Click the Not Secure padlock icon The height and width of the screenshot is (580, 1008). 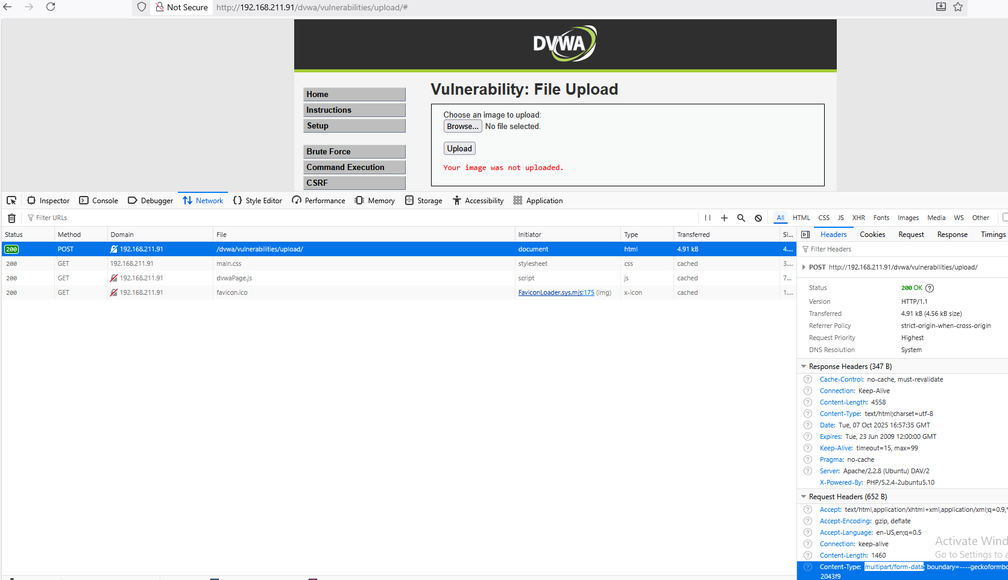click(159, 7)
